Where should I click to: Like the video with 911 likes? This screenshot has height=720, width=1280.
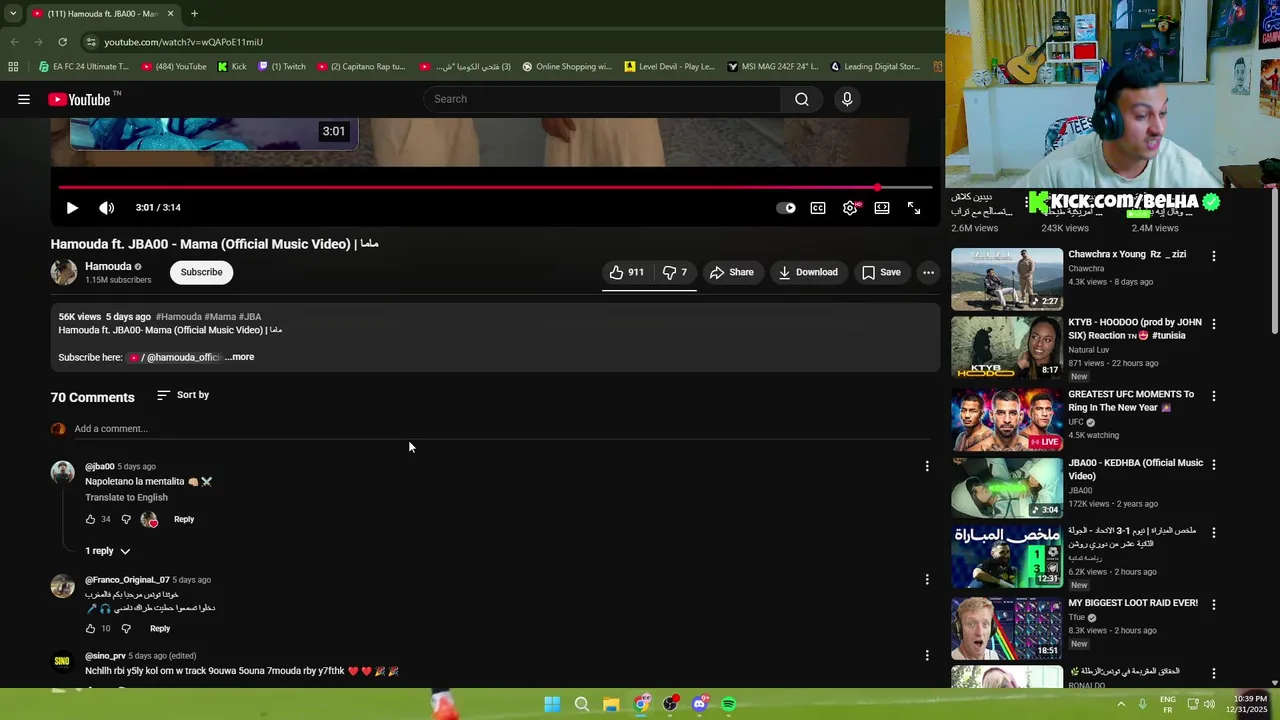pos(626,272)
